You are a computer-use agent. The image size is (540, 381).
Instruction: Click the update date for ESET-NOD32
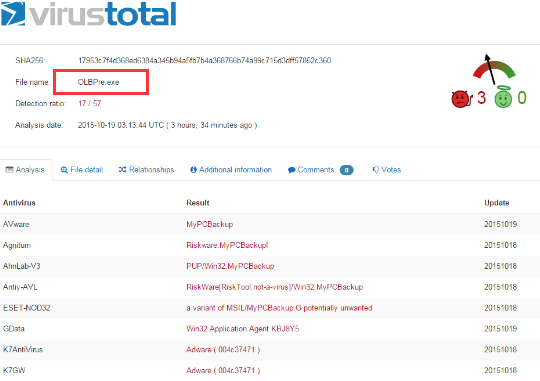click(x=500, y=308)
